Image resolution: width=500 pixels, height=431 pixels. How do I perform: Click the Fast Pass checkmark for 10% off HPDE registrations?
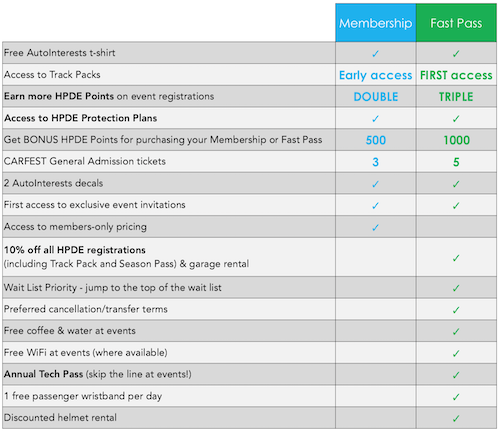(x=456, y=258)
